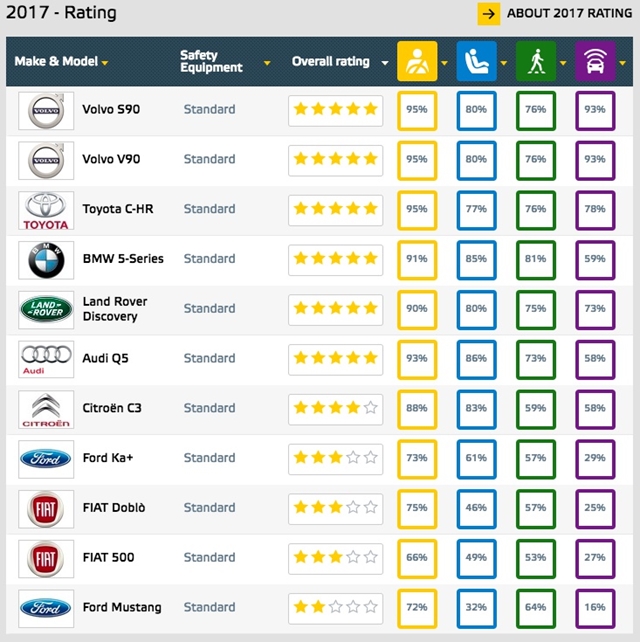
Task: Click the blue Child Occupant icon
Action: pyautogui.click(x=476, y=61)
